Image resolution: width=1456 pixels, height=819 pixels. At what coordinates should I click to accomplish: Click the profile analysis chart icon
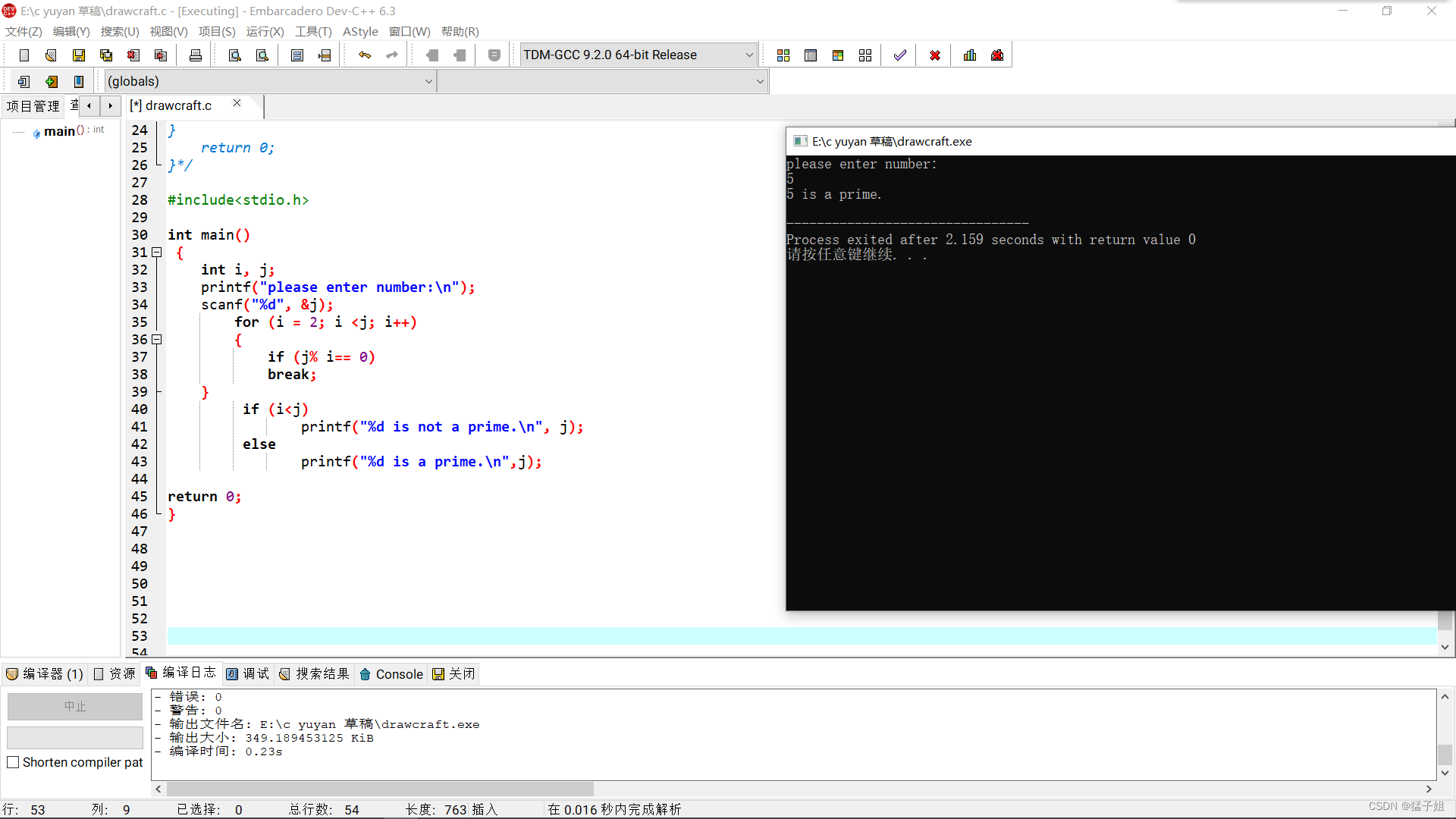point(970,55)
